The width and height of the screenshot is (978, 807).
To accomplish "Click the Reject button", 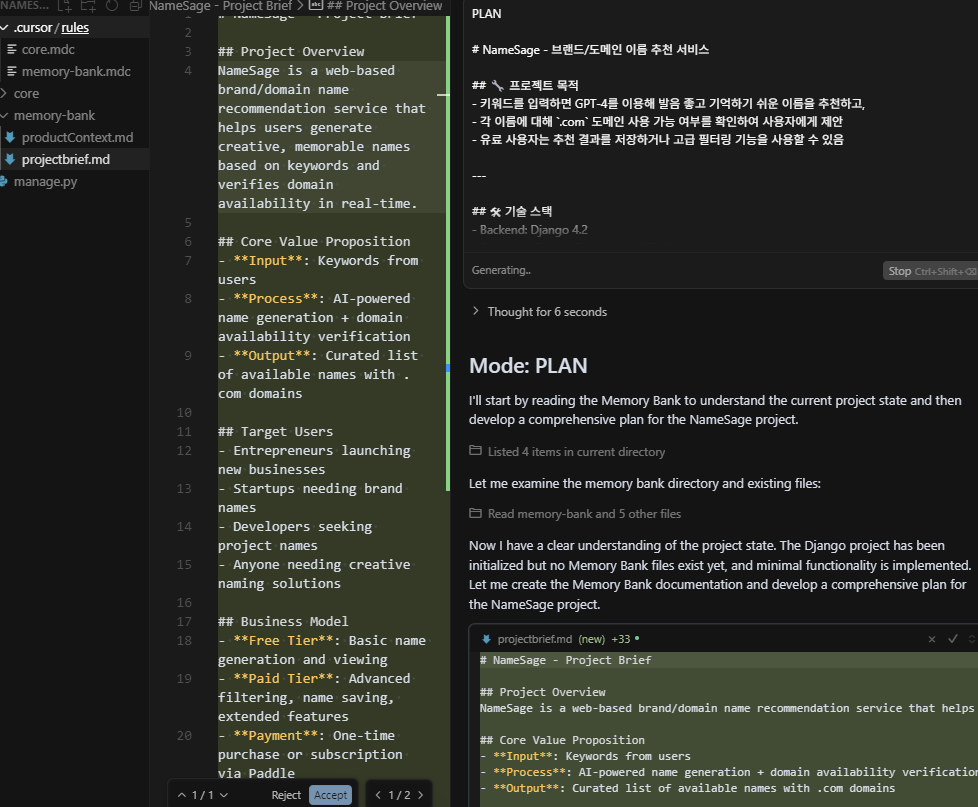I will 286,795.
